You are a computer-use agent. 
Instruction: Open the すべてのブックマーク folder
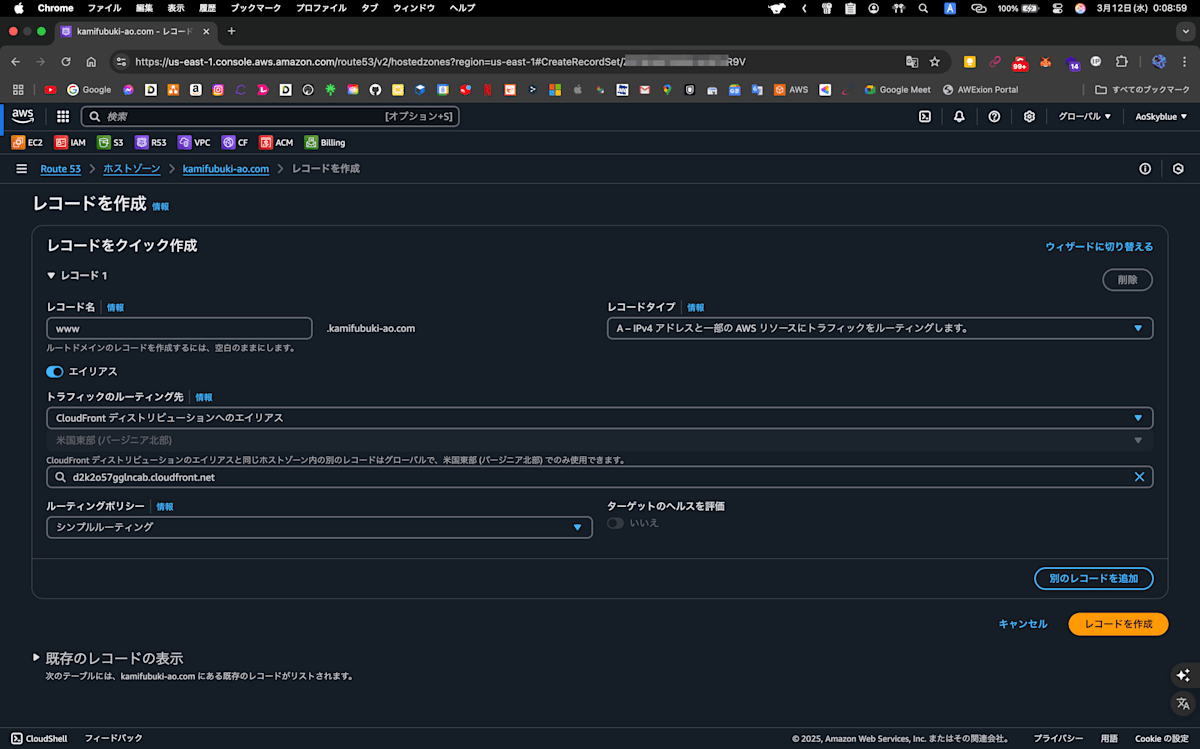click(1142, 89)
